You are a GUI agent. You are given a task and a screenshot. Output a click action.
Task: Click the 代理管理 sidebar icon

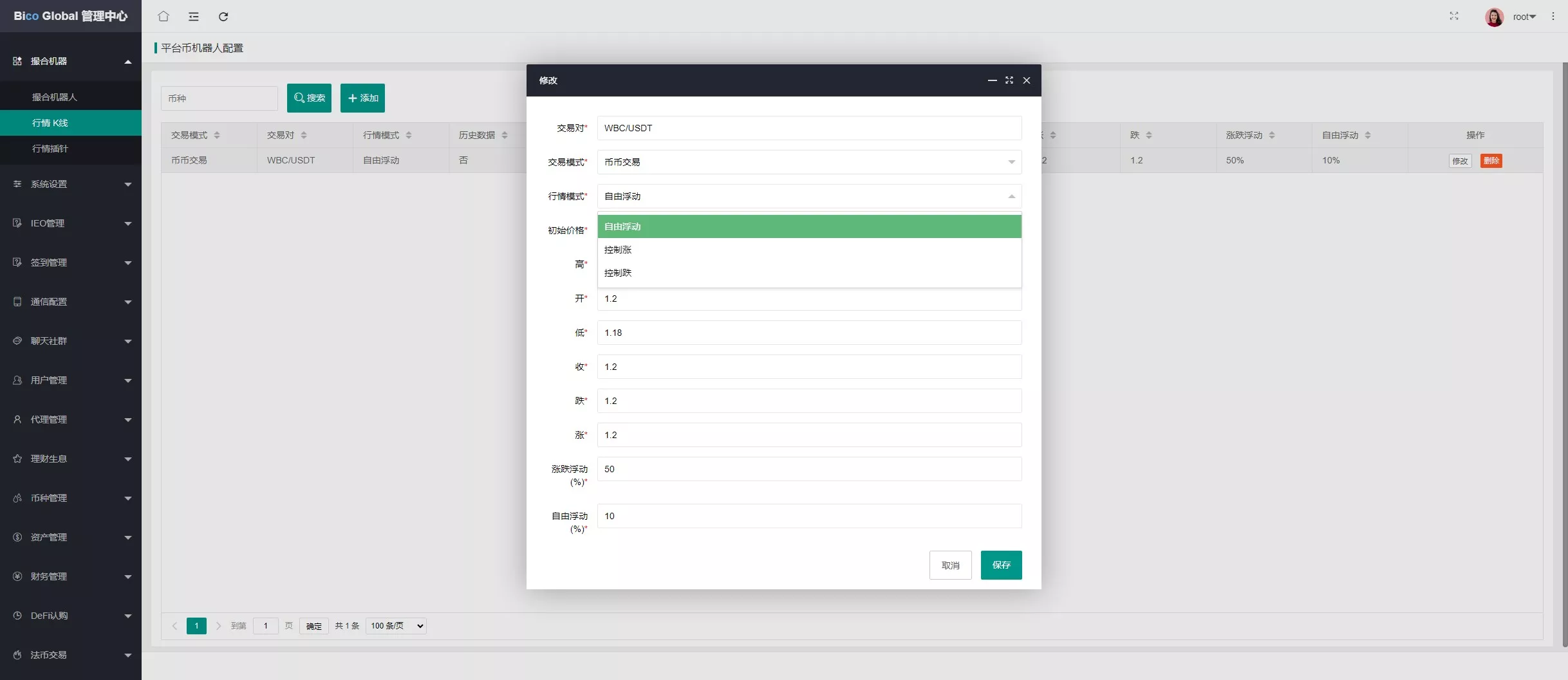[x=17, y=419]
